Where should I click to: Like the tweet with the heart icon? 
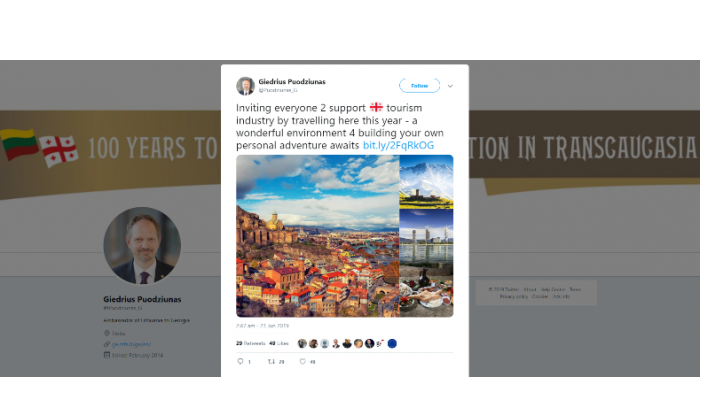click(302, 361)
